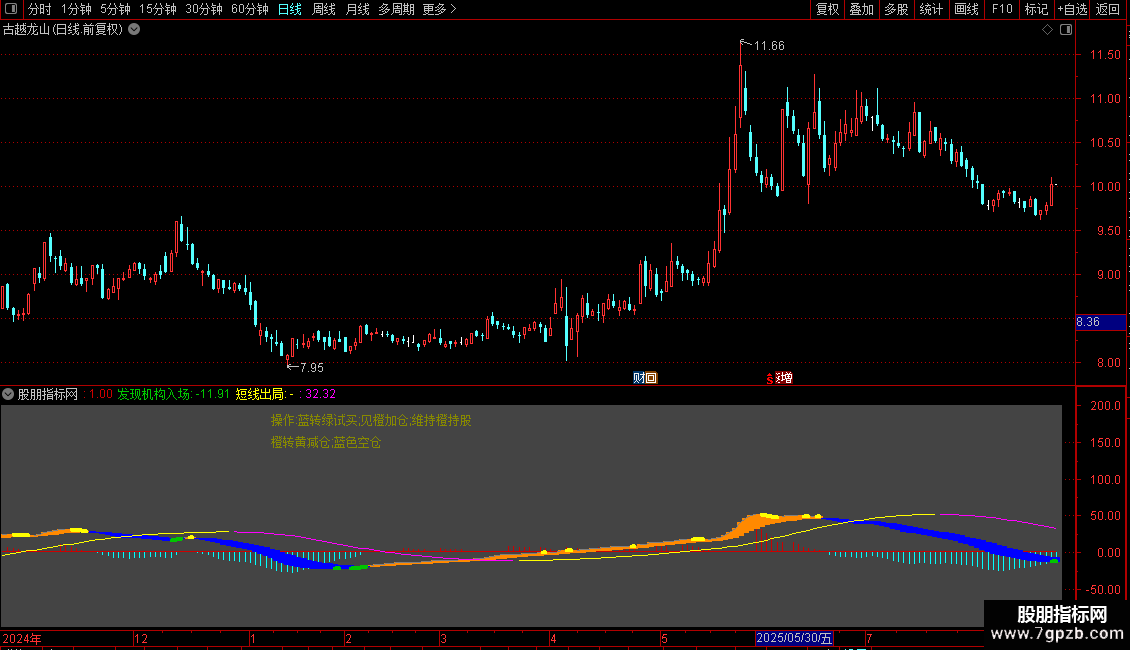
Task: Switch to 分时 intraday view
Action: [x=40, y=9]
